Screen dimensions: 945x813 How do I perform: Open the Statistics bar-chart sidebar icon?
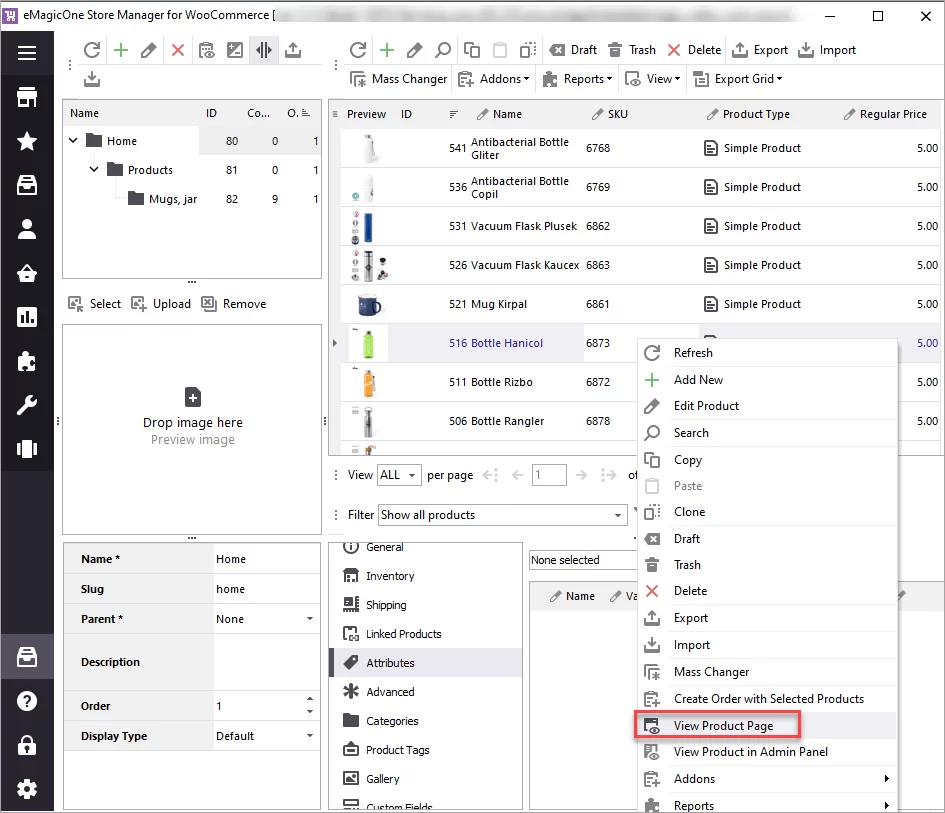(x=27, y=317)
